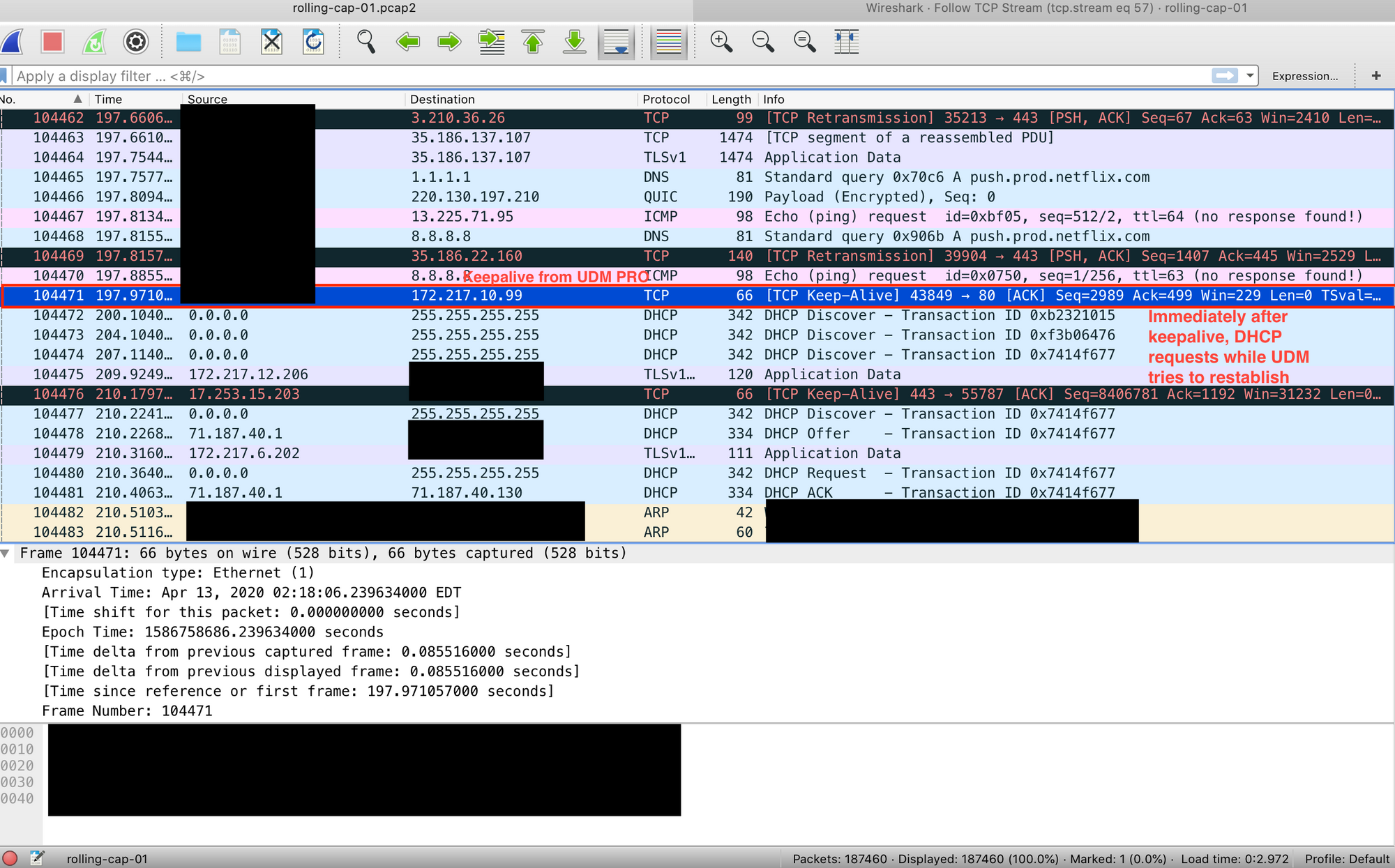Open a capture file with the folder icon
The width and height of the screenshot is (1395, 868).
coord(188,42)
